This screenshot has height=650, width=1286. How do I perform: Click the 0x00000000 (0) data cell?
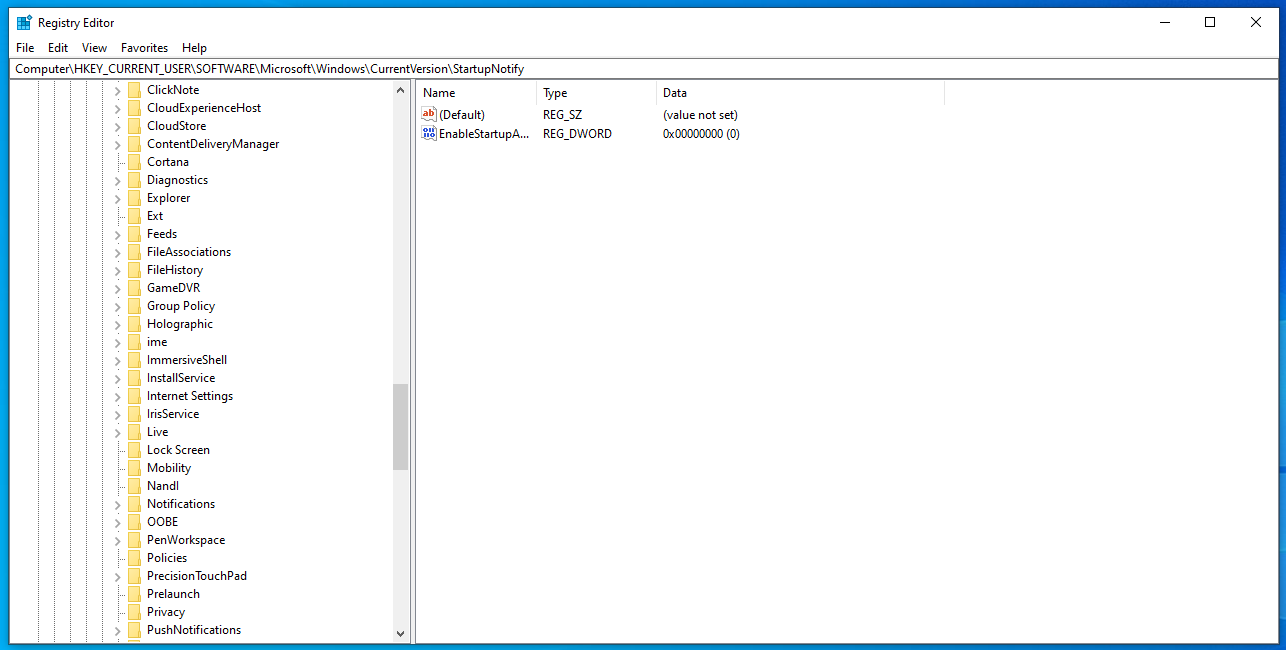tap(701, 134)
